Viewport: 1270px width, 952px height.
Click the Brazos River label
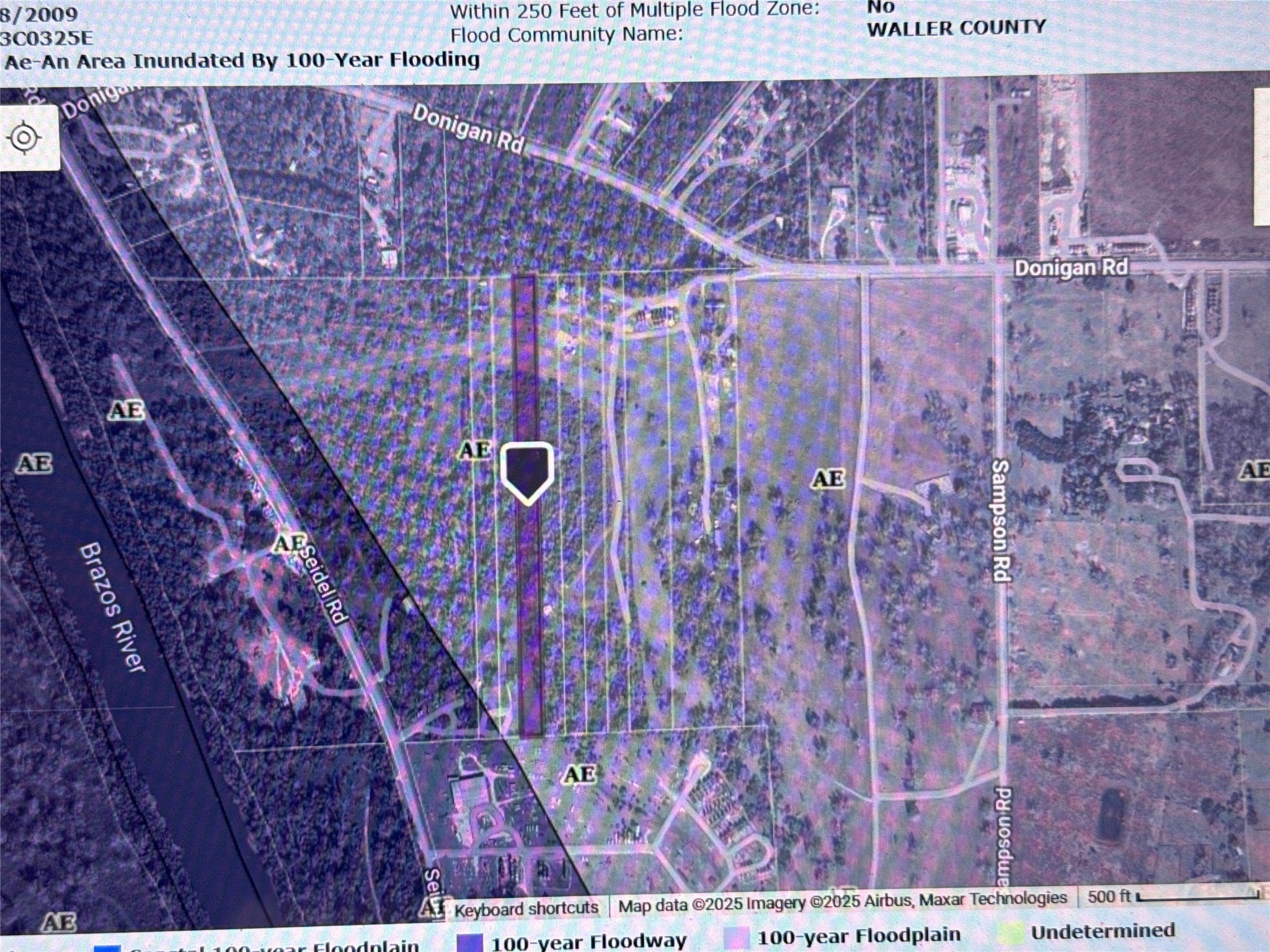[x=113, y=607]
